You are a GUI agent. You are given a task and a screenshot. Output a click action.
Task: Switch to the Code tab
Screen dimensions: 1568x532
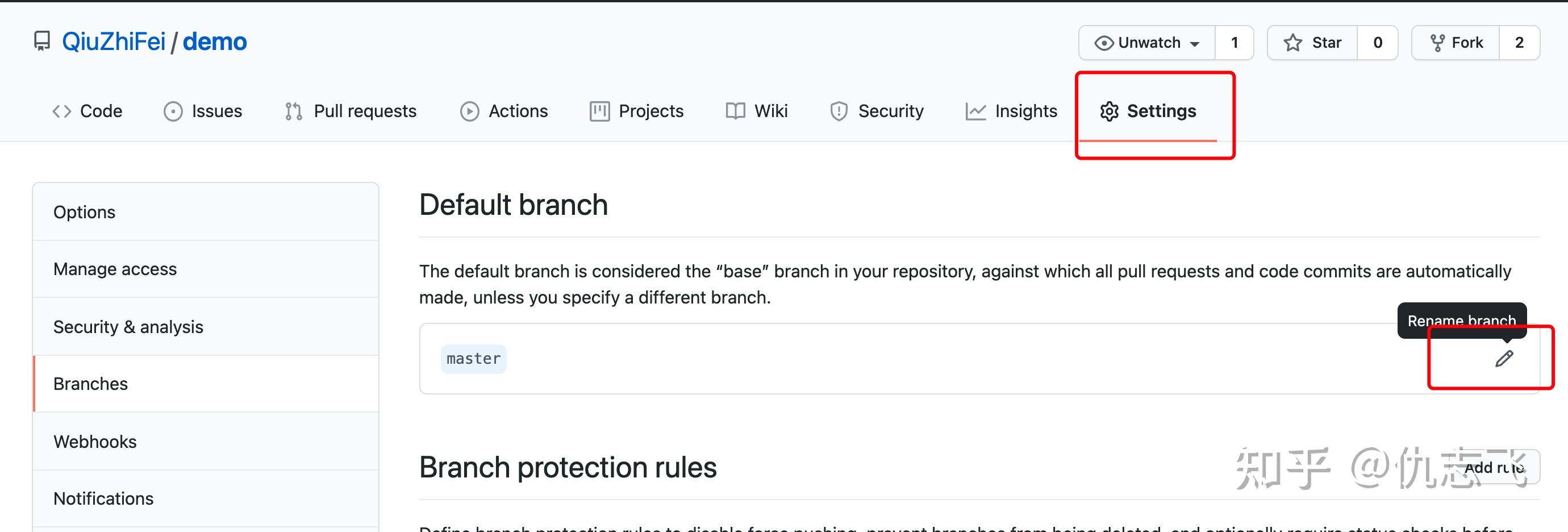click(x=87, y=111)
